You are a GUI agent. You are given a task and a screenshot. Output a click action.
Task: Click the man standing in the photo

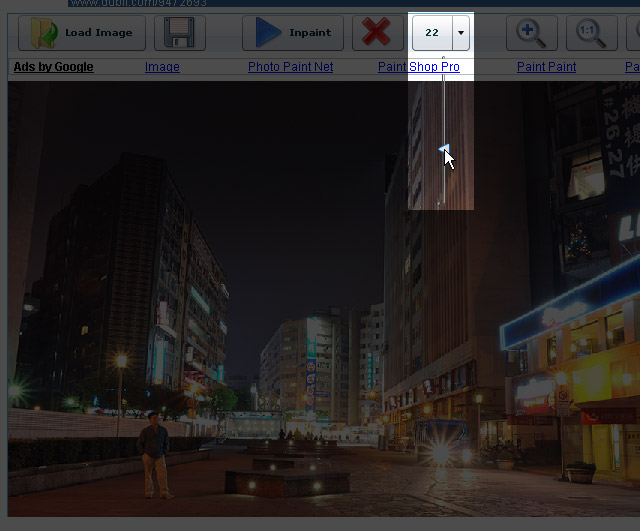(x=154, y=455)
